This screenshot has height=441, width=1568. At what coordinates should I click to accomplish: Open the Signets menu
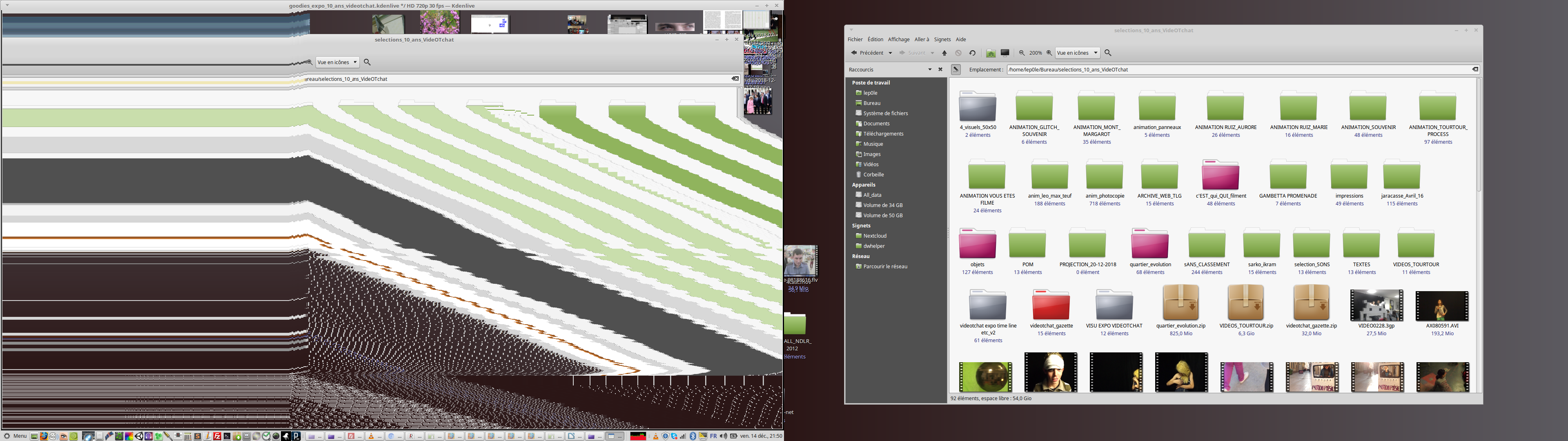coord(942,40)
